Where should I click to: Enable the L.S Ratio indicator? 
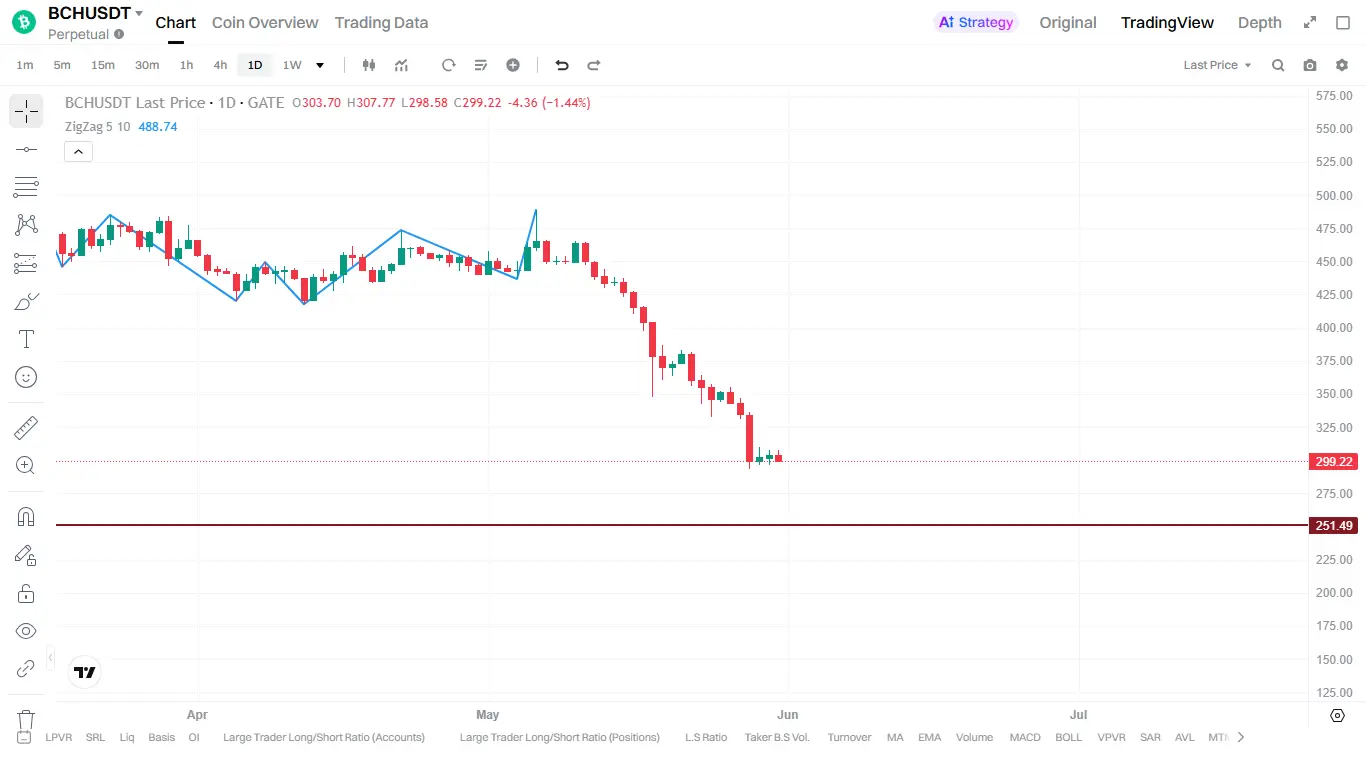(x=706, y=737)
